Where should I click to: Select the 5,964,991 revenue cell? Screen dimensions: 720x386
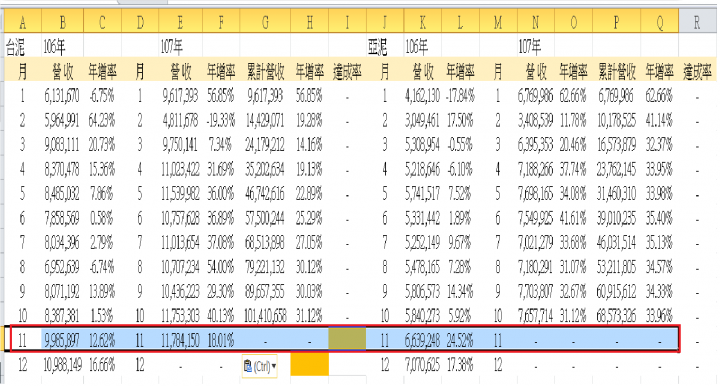tap(62, 120)
